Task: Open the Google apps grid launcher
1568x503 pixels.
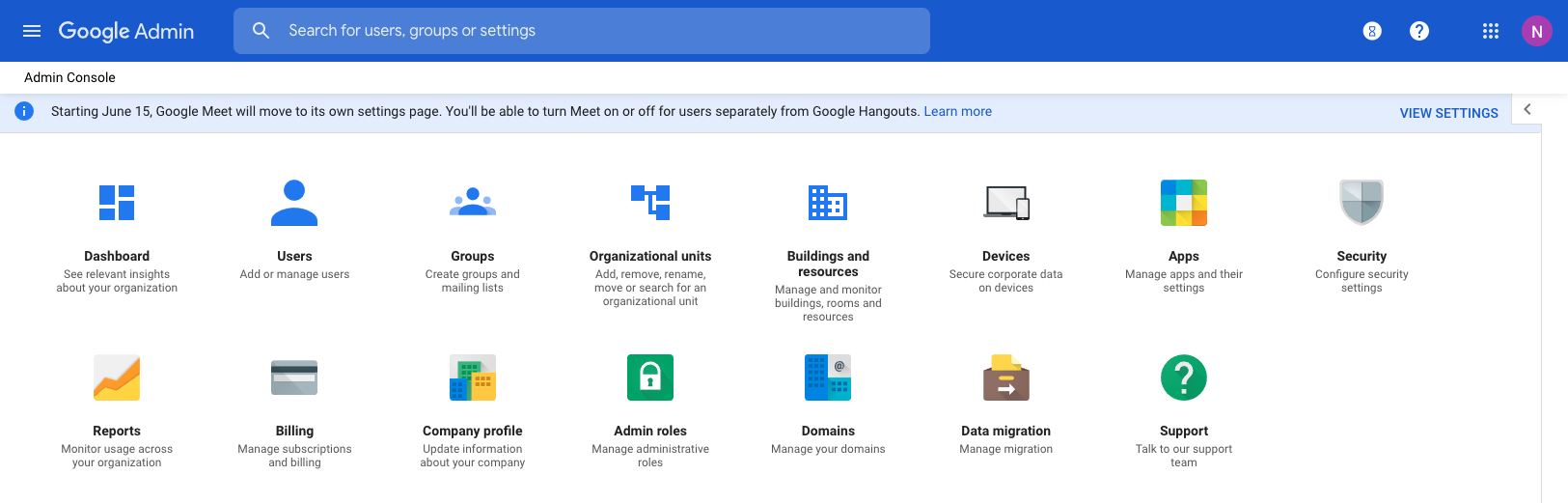Action: 1491,31
